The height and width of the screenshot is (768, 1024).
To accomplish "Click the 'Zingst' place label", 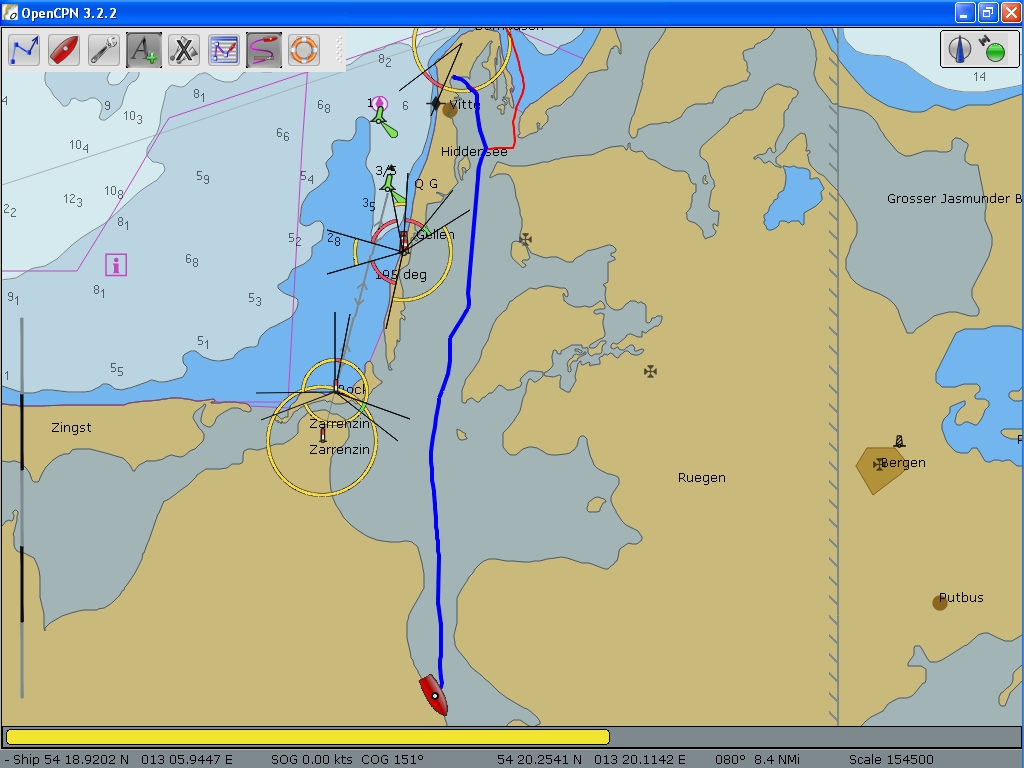I will click(x=71, y=428).
